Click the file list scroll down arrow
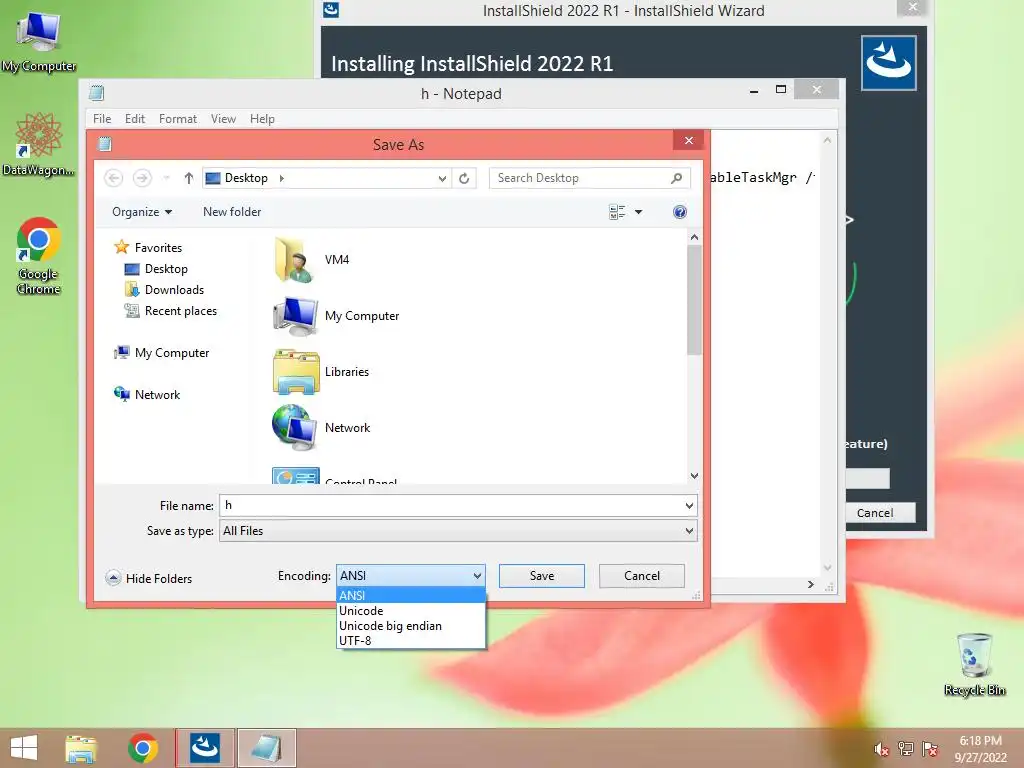Image resolution: width=1024 pixels, height=768 pixels. tap(694, 475)
